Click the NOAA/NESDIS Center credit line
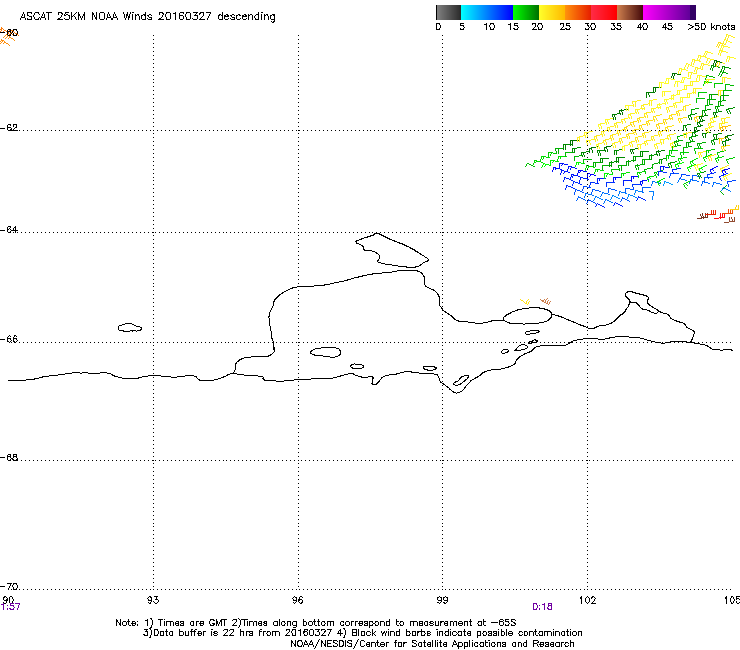740x650 pixels. pos(432,644)
